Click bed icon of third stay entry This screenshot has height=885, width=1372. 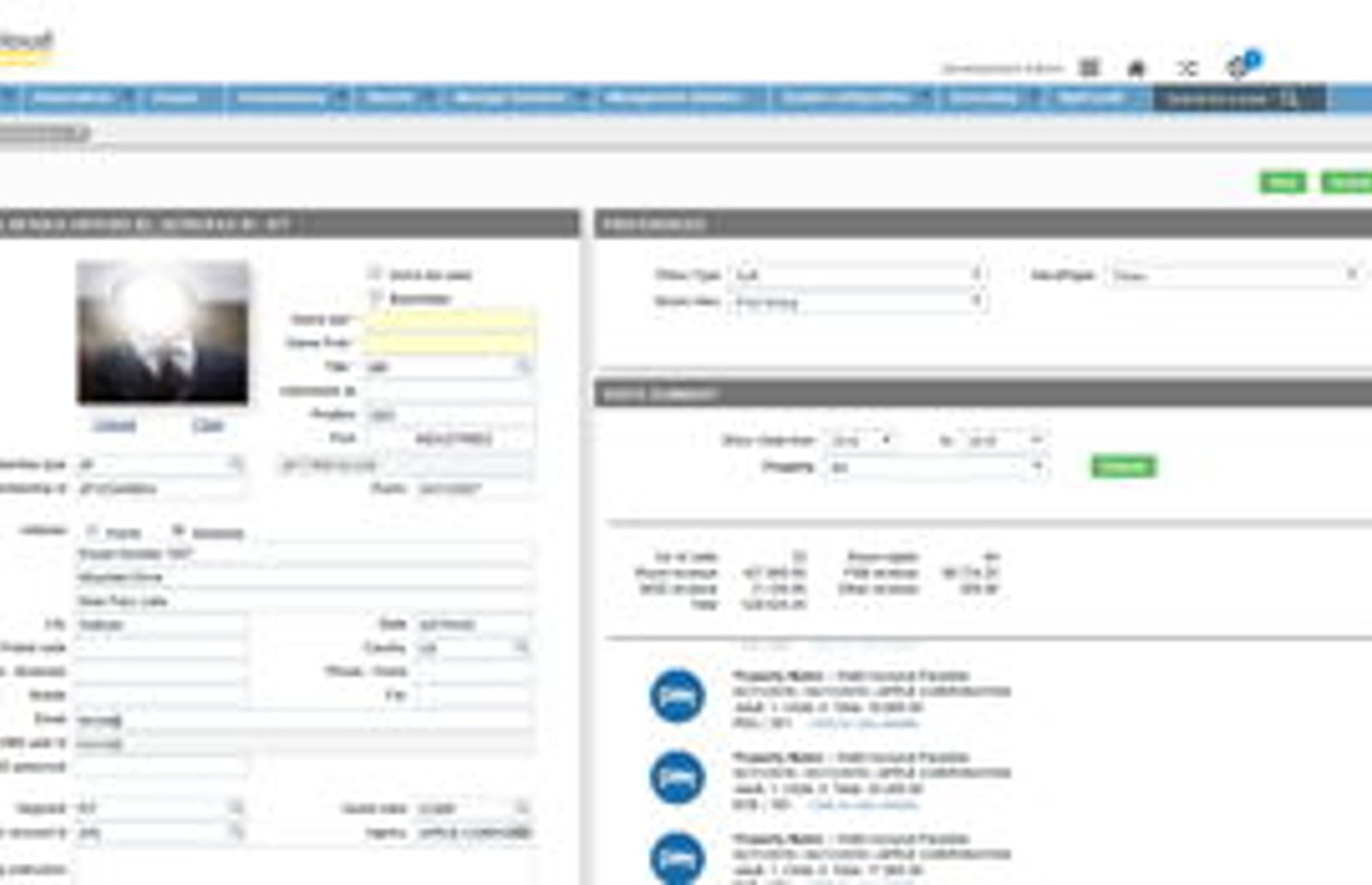677,858
